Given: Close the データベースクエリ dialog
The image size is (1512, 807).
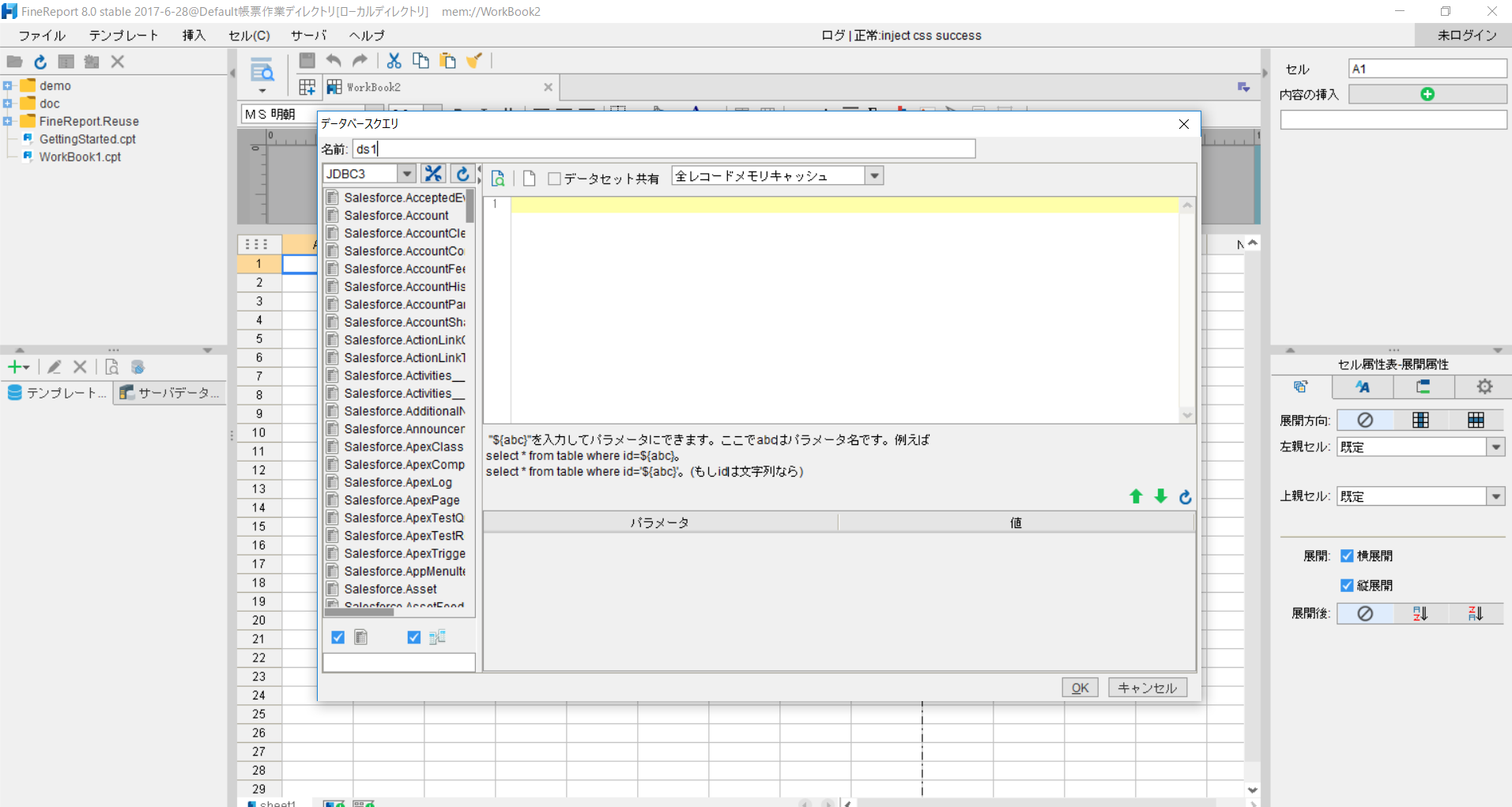Looking at the screenshot, I should pyautogui.click(x=1183, y=124).
